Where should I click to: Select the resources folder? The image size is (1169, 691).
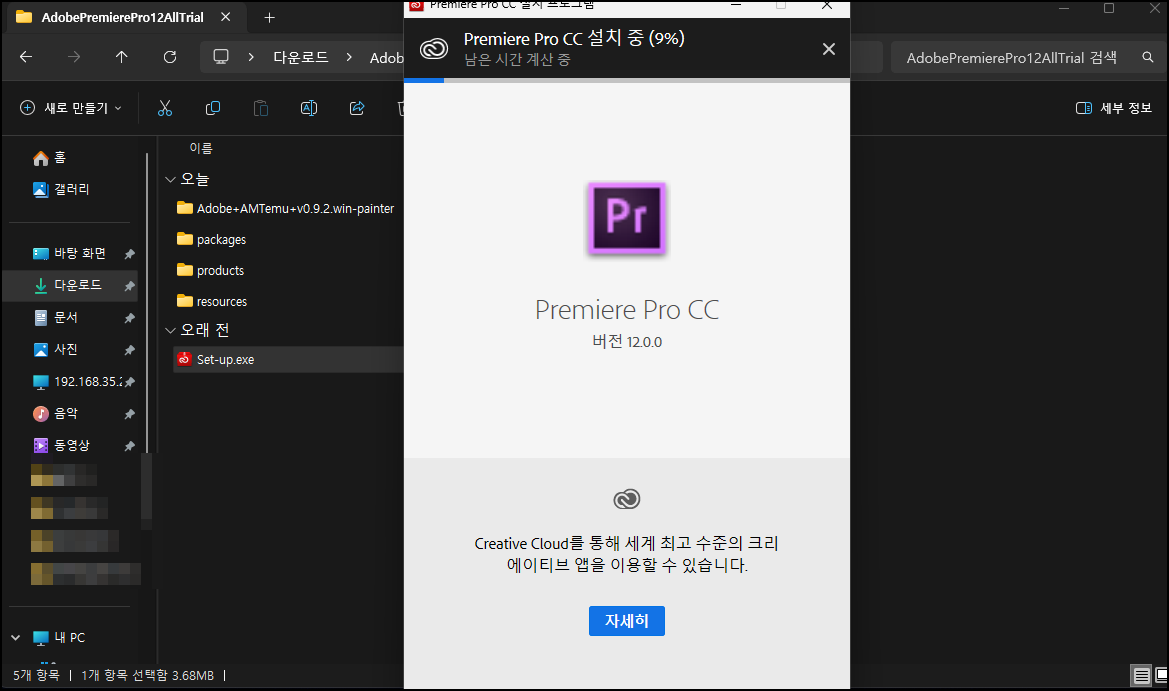point(212,301)
